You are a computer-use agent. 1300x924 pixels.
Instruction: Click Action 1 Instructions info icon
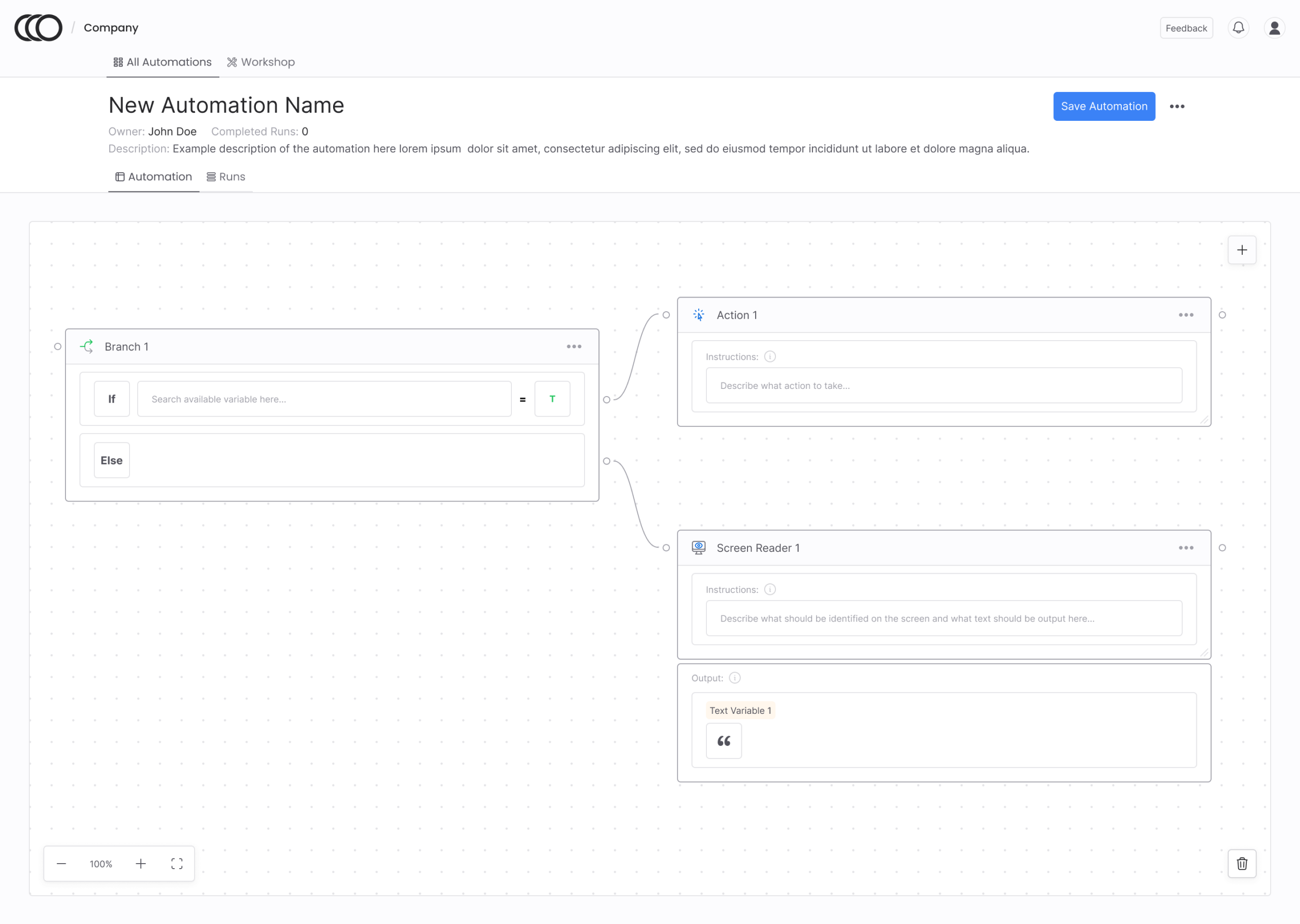click(x=769, y=357)
